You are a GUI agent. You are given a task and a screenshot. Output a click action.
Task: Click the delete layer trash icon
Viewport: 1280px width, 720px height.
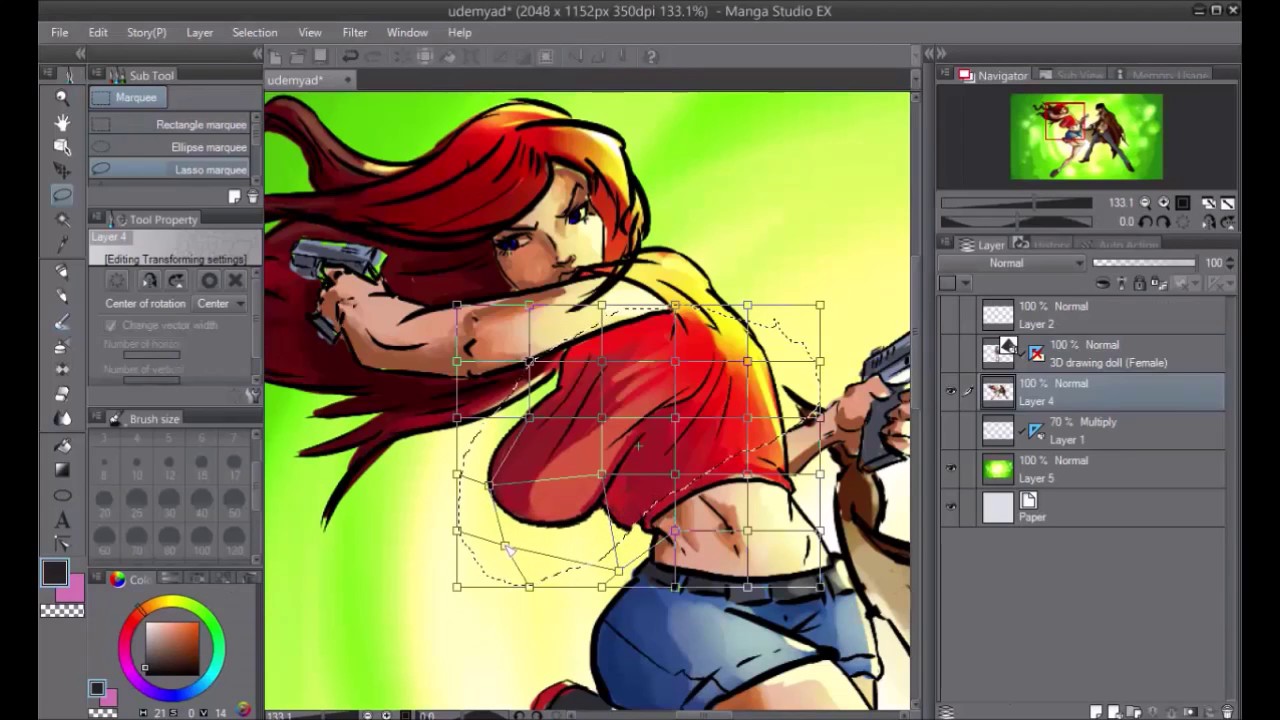pyautogui.click(x=1228, y=712)
